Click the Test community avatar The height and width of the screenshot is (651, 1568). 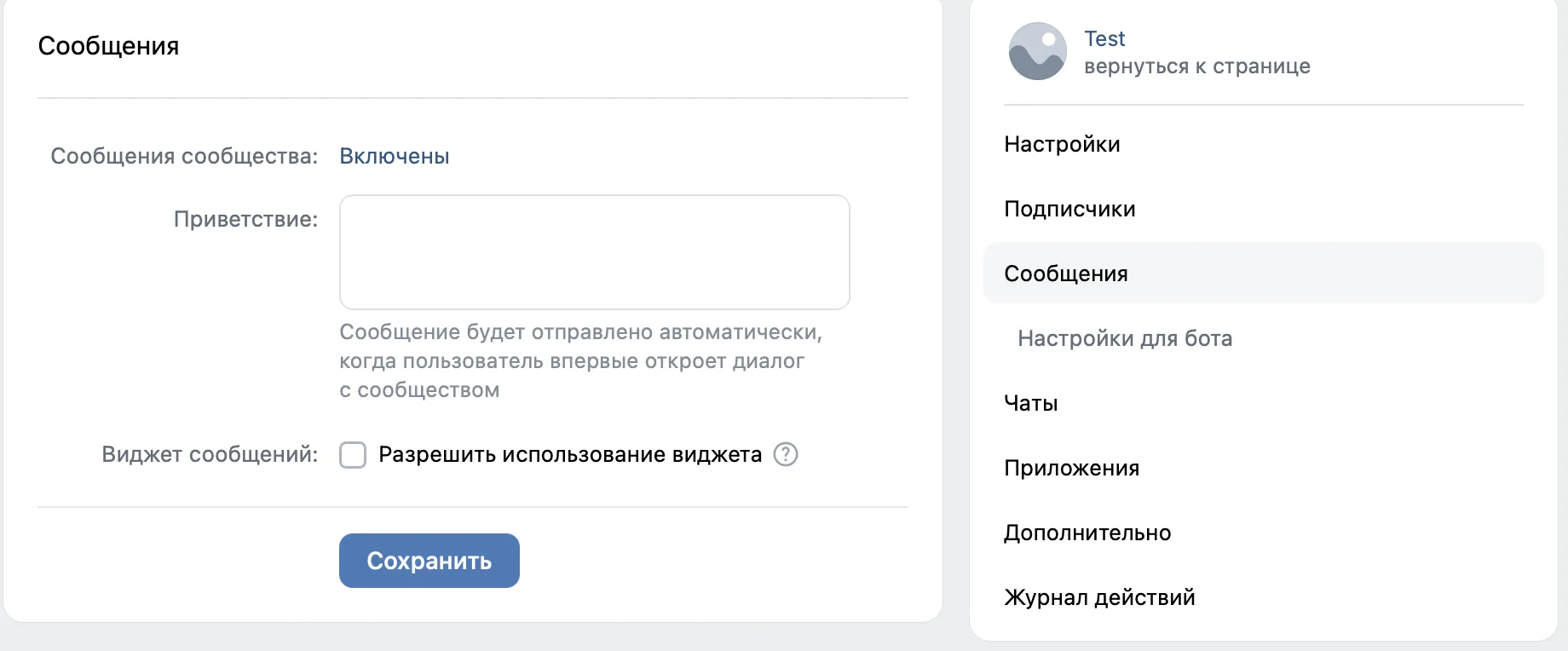click(x=1037, y=51)
